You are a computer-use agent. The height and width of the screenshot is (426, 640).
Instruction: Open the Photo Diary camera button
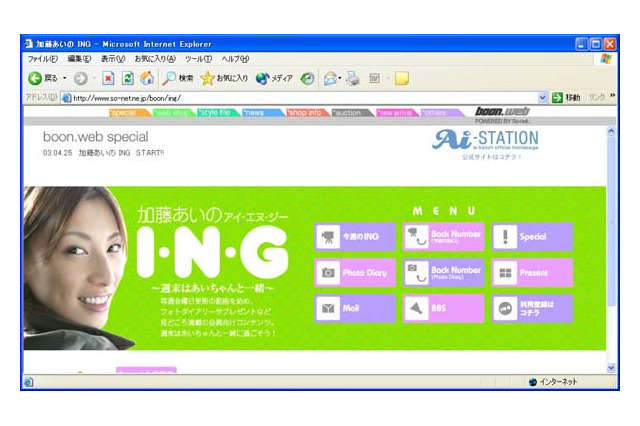(x=354, y=272)
